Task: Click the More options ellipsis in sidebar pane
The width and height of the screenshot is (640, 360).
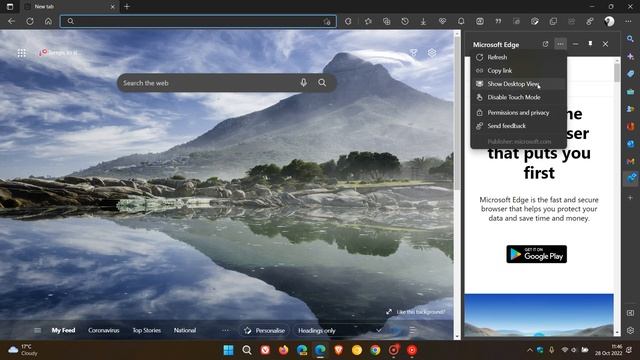Action: coord(560,44)
